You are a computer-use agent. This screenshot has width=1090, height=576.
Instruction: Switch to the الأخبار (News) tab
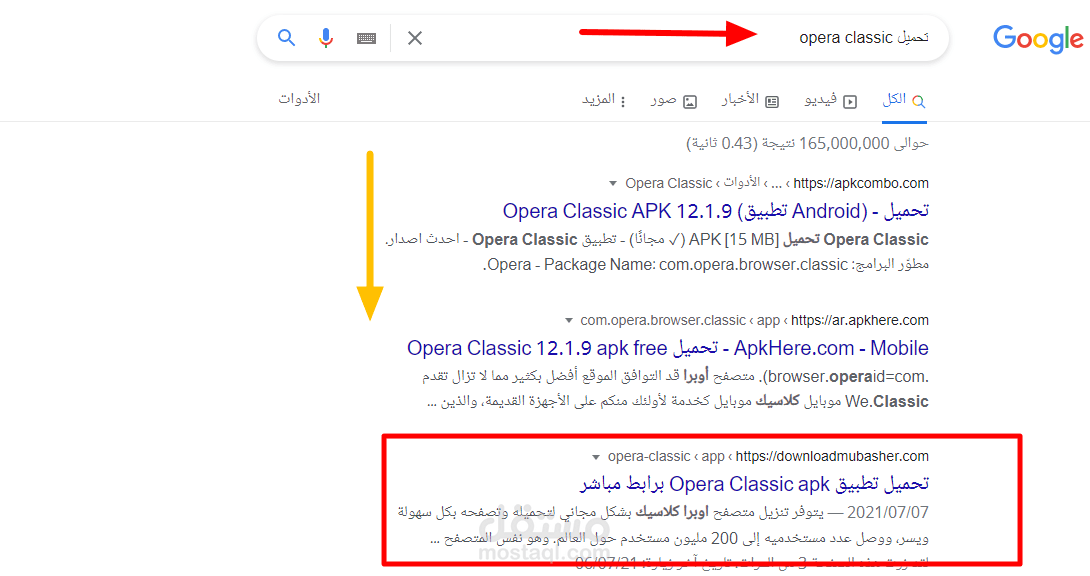pyautogui.click(x=750, y=101)
